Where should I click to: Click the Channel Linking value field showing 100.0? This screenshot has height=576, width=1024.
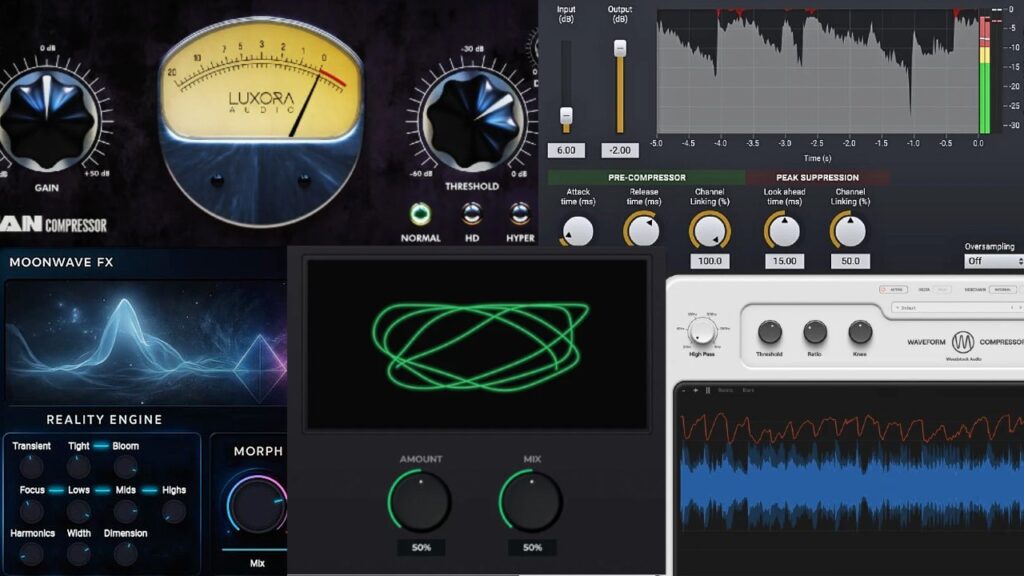tap(709, 261)
